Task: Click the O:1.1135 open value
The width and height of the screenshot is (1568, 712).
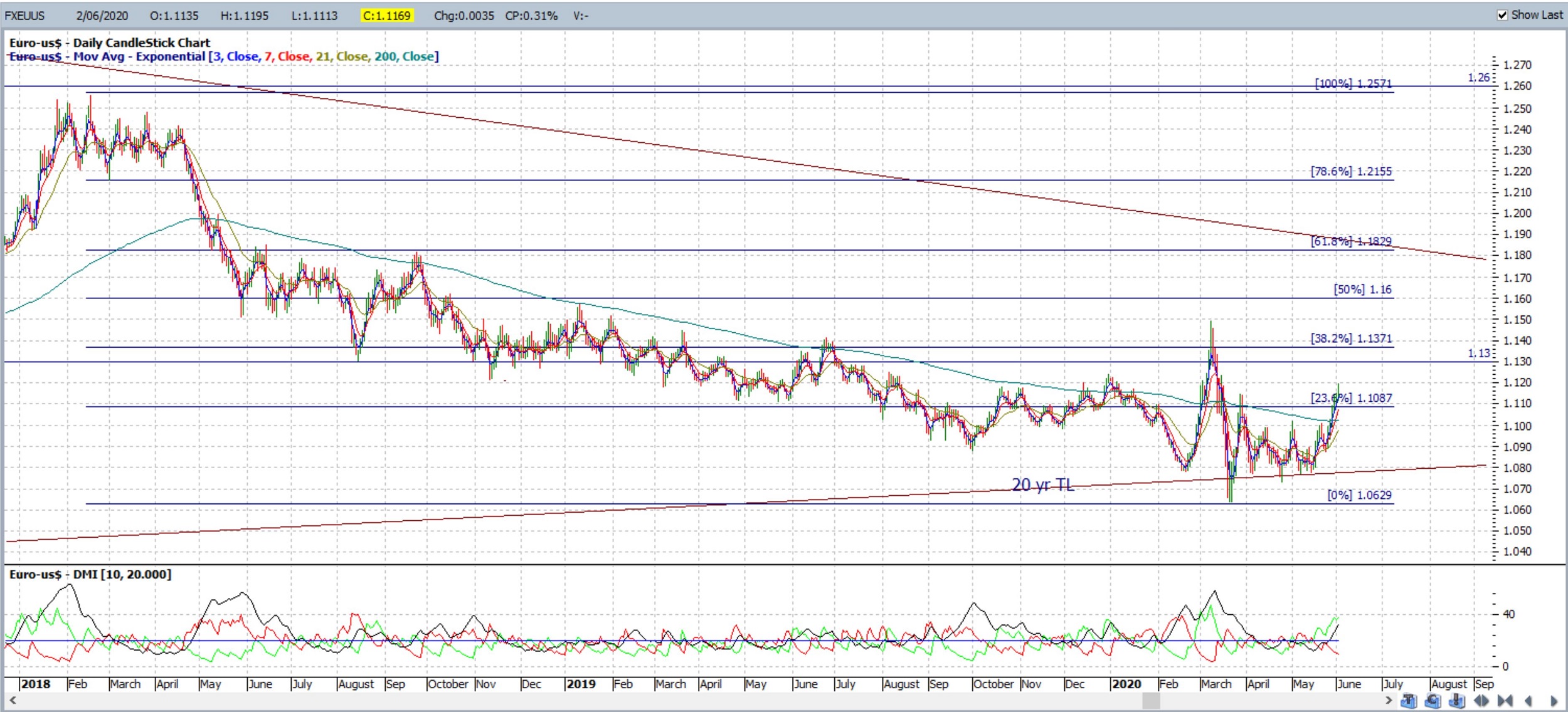Action: (174, 16)
